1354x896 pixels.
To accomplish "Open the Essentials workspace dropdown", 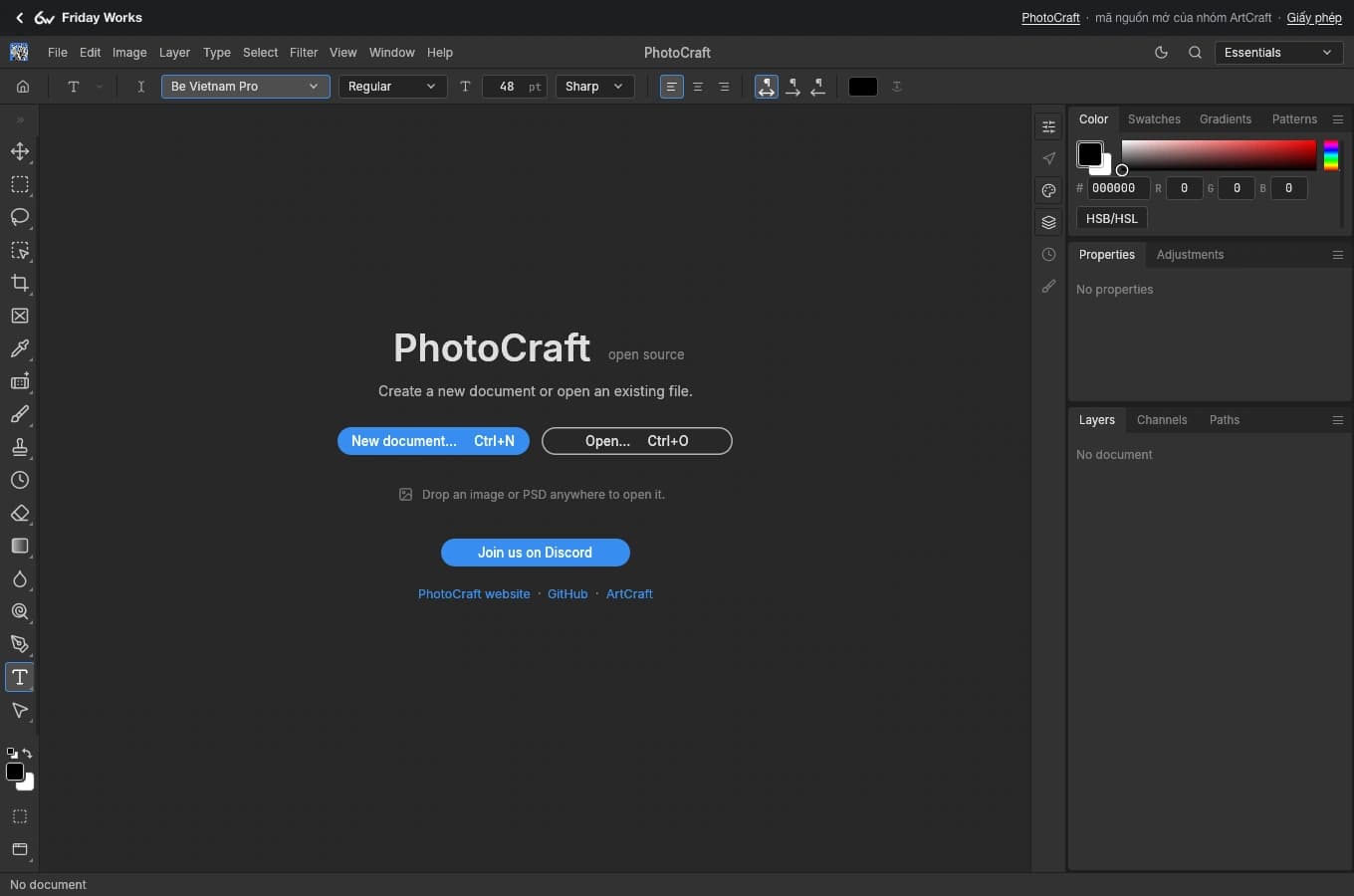I will 1278,53.
